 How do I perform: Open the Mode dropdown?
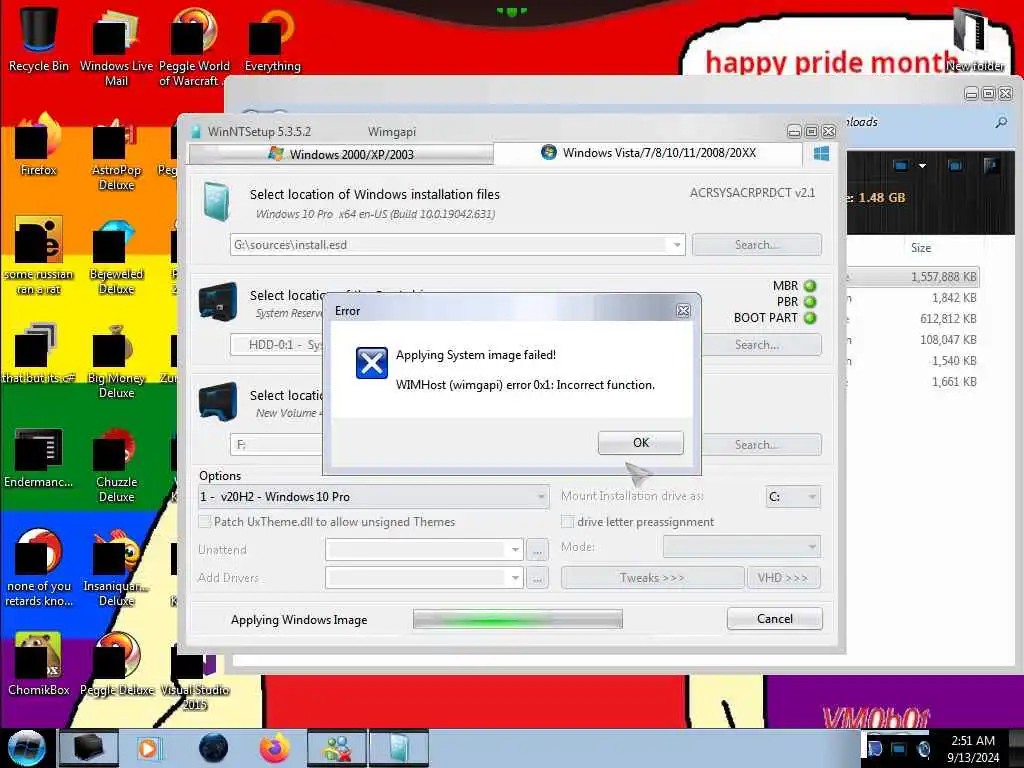(x=742, y=547)
